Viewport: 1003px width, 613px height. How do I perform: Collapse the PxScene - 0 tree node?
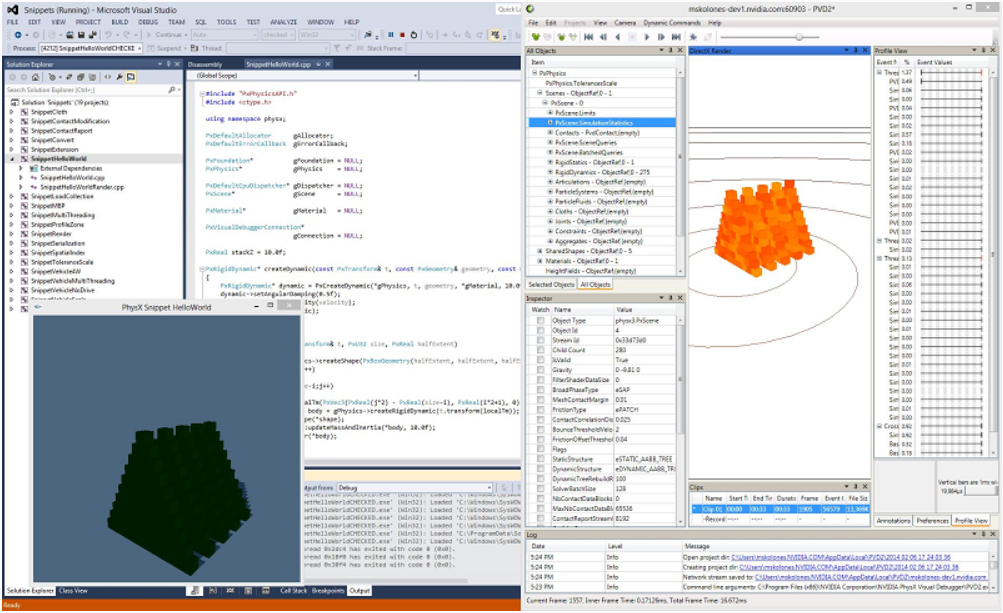[x=545, y=103]
